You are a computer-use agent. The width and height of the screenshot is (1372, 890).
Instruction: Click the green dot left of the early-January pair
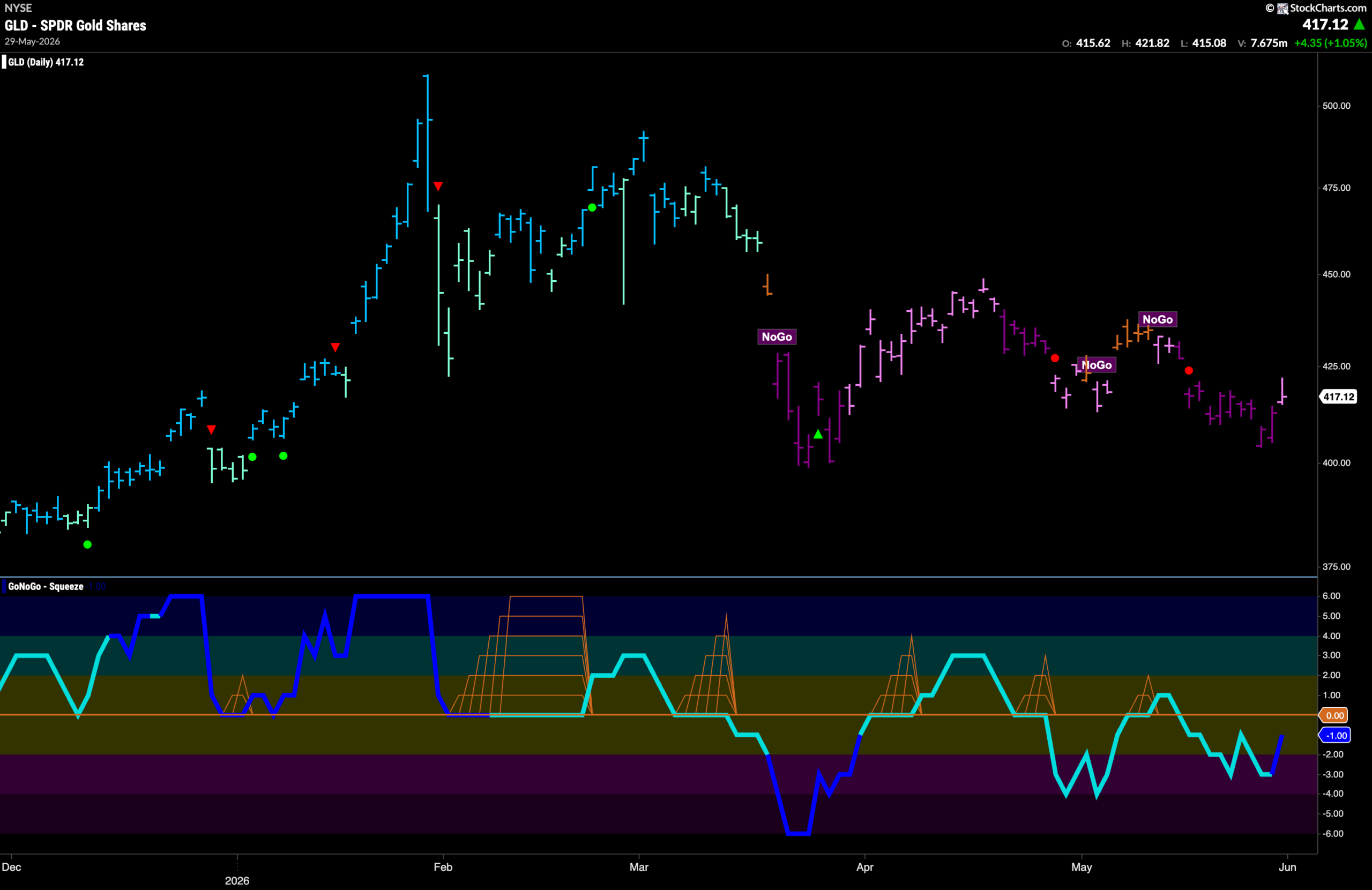(x=252, y=457)
